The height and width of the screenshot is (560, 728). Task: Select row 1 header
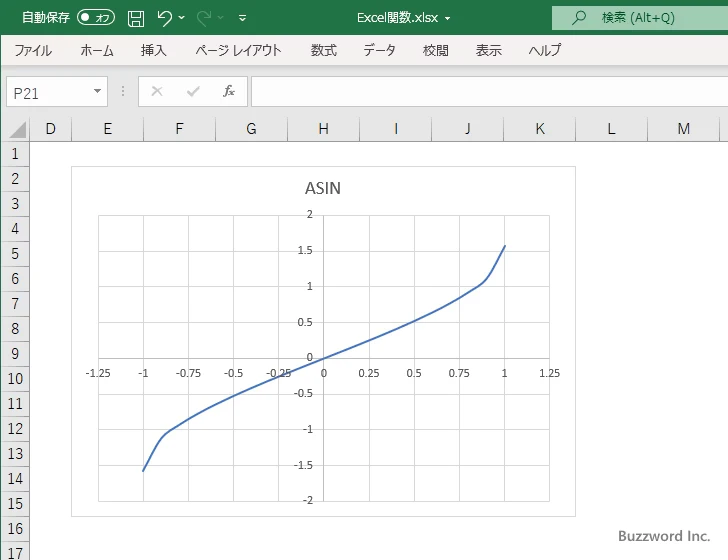coord(15,154)
